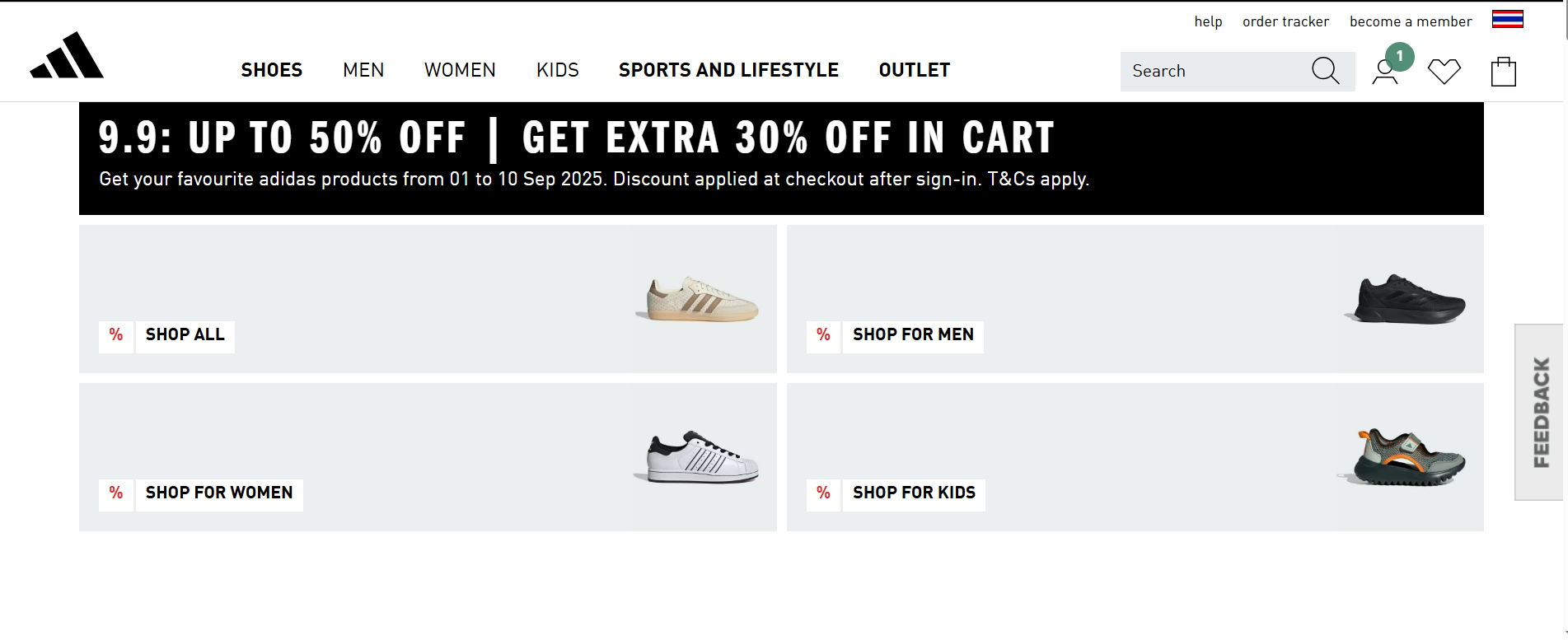Click the SHOP FOR MEN button
Screen dimensions: 1568x640
[913, 335]
